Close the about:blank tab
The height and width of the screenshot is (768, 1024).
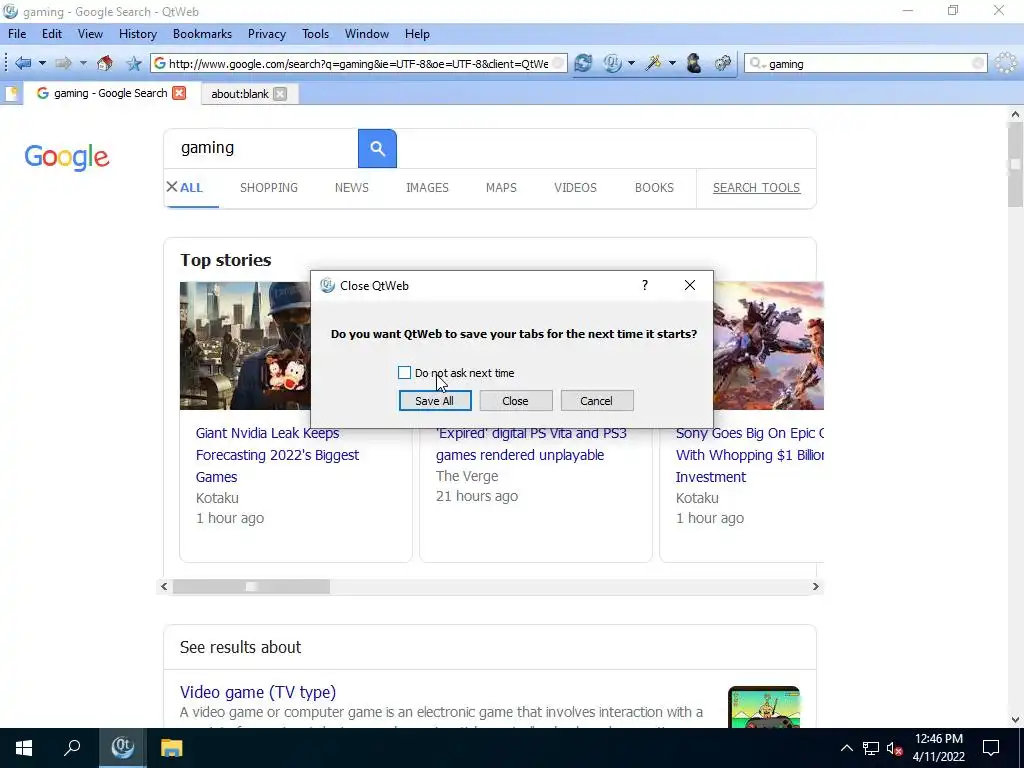(280, 94)
